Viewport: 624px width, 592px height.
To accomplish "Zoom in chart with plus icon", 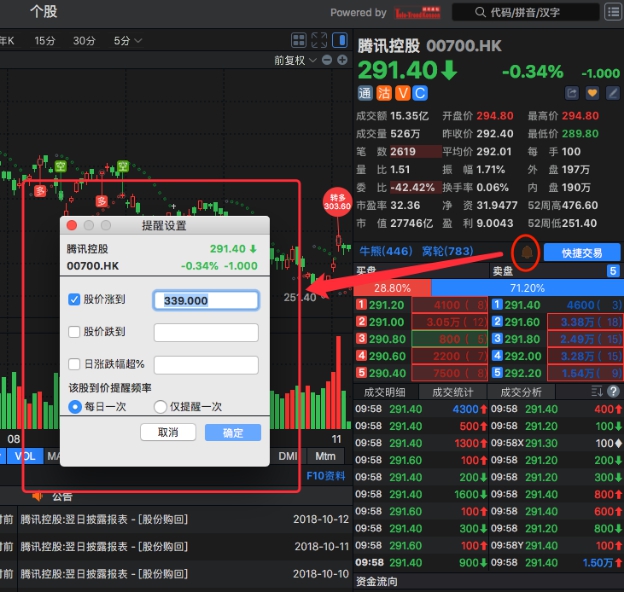I will [x=342, y=60].
